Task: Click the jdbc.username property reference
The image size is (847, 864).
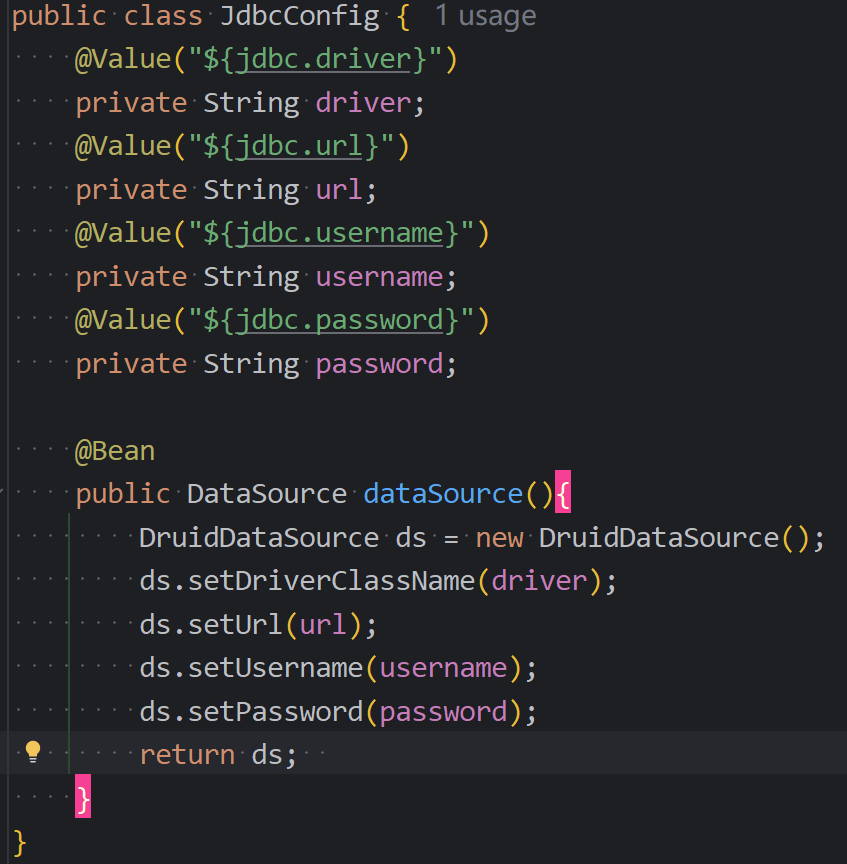Action: coord(339,233)
